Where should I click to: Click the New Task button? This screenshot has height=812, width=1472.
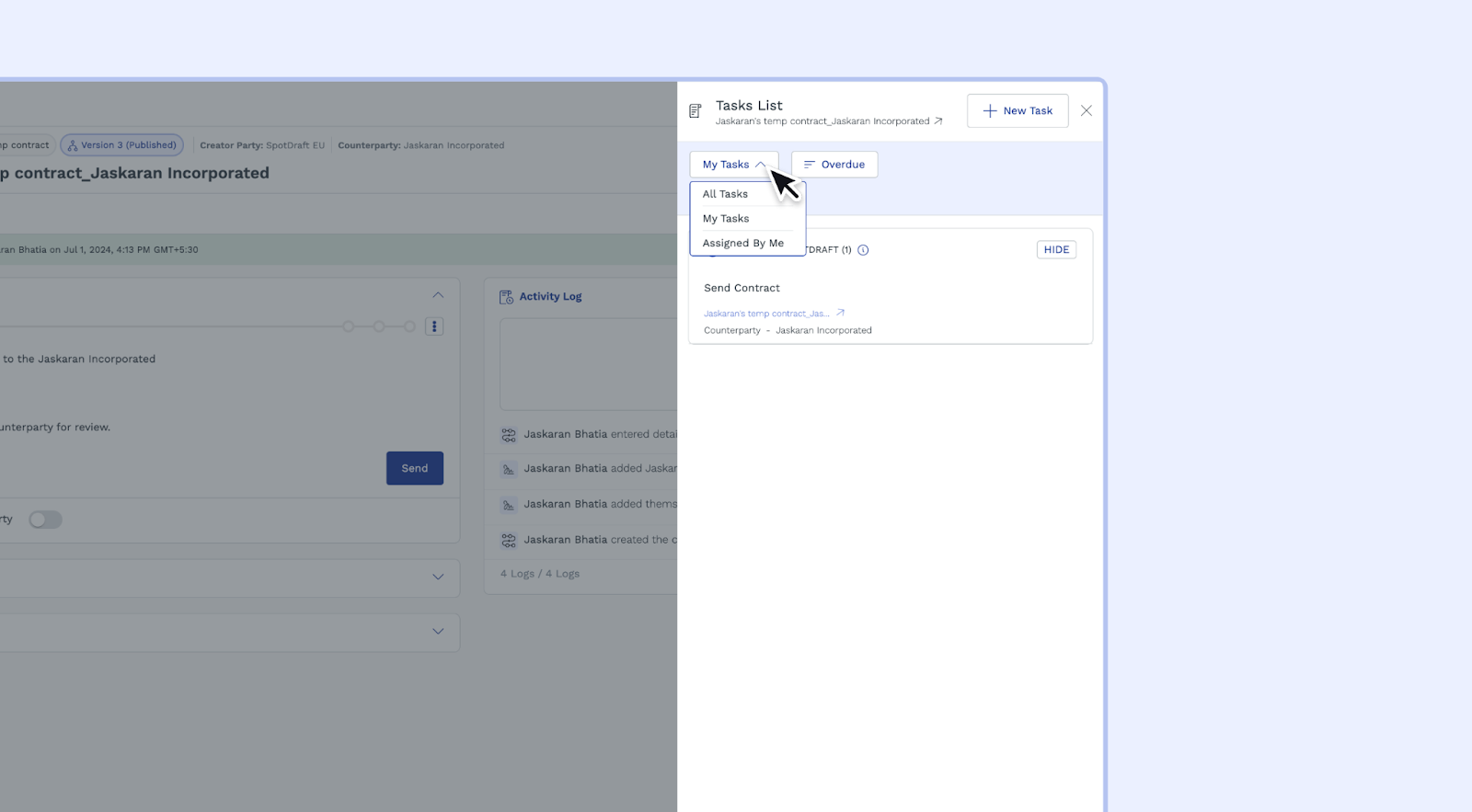tap(1017, 110)
